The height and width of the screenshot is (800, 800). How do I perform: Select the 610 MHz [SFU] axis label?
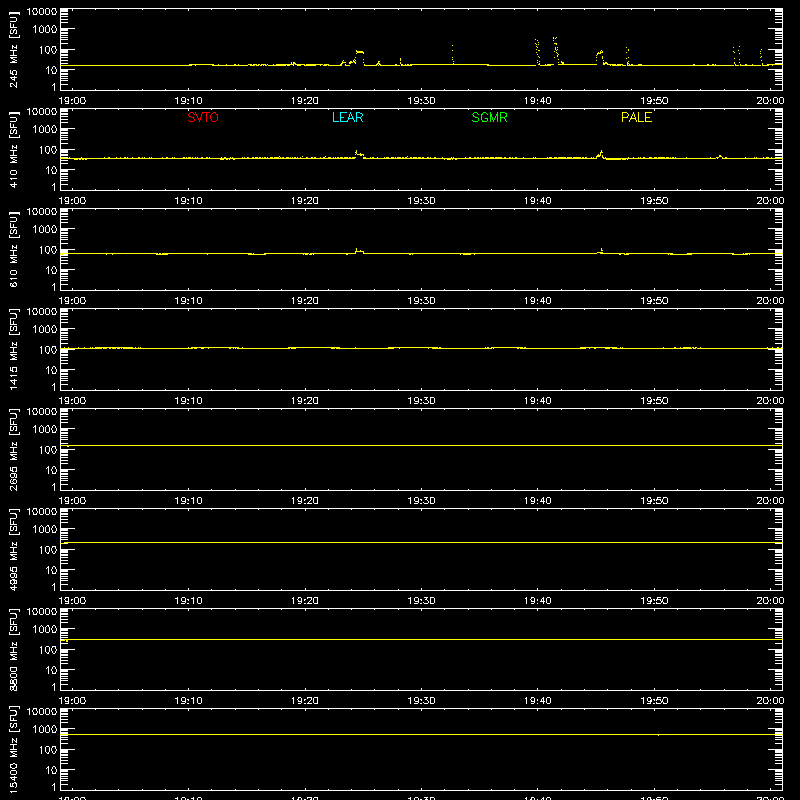coord(13,250)
